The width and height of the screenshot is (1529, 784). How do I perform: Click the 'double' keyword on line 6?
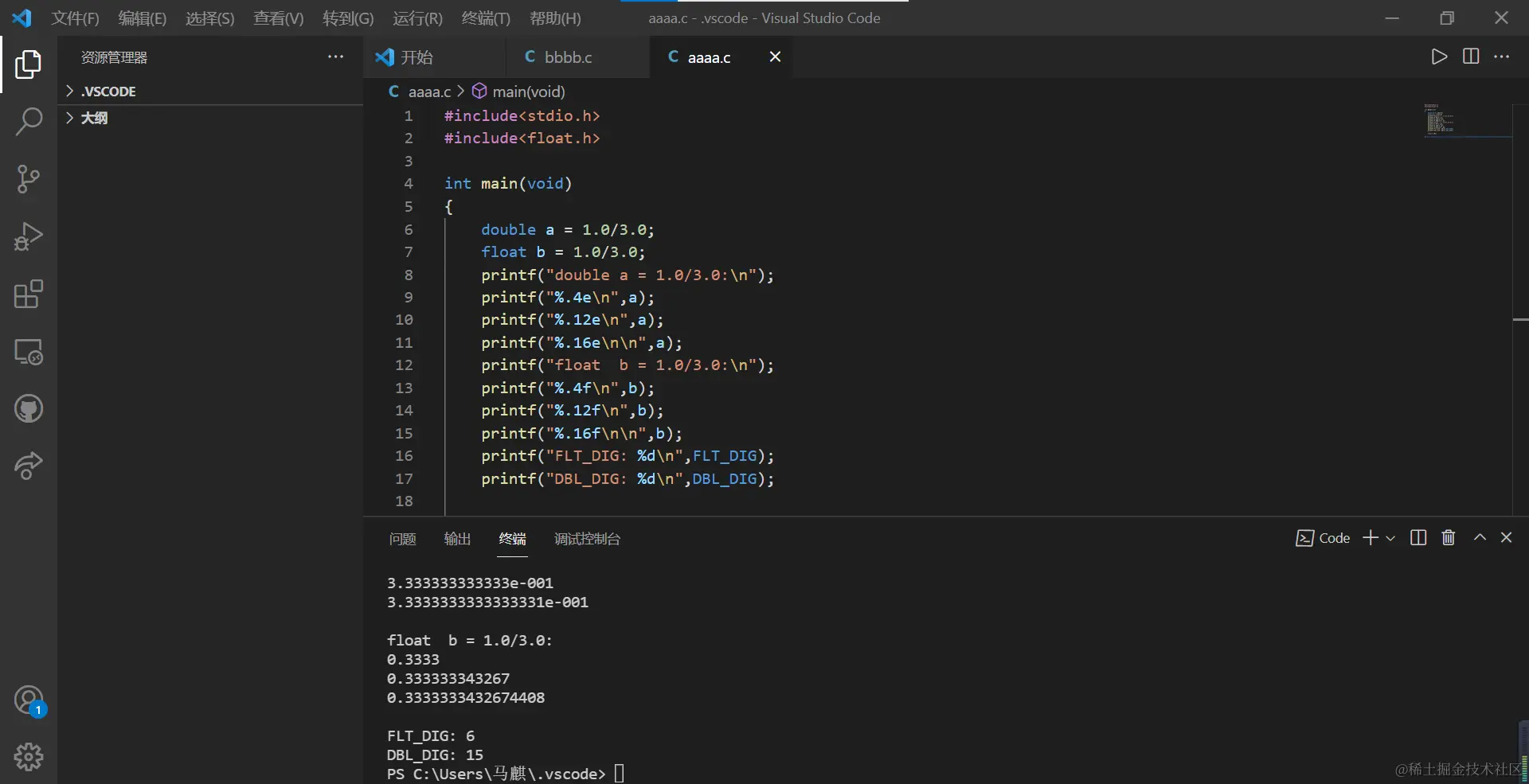click(508, 230)
